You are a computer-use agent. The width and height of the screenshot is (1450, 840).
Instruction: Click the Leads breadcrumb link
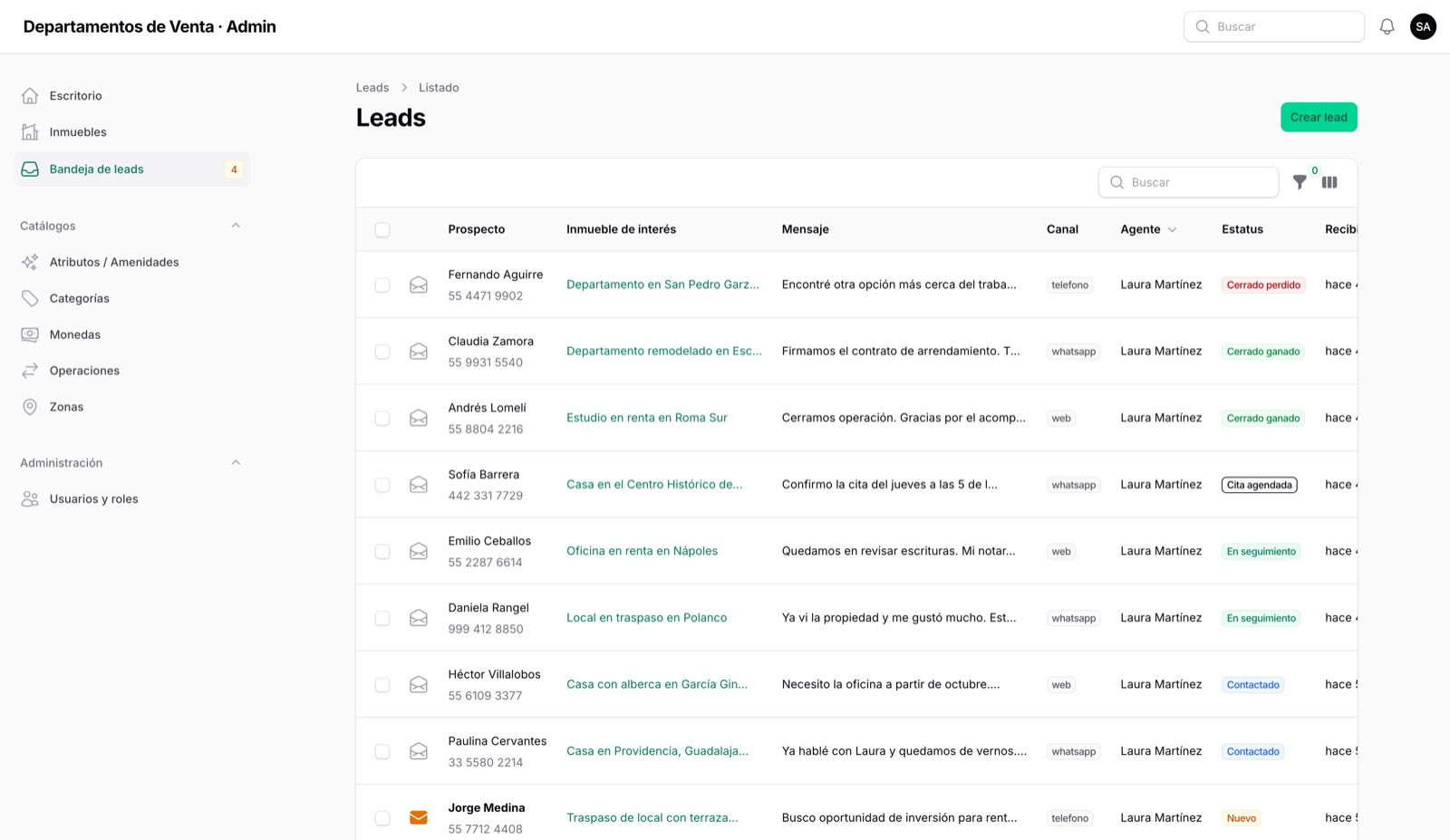coord(372,88)
